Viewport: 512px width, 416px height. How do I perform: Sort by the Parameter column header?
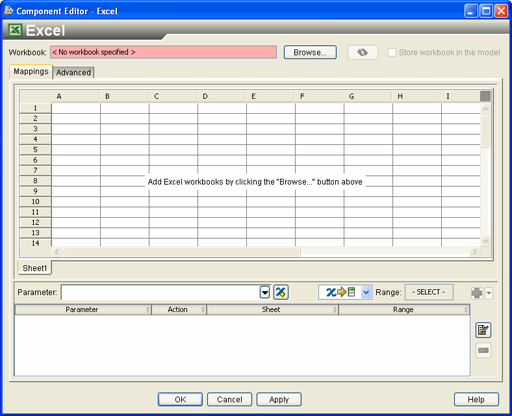coord(82,310)
